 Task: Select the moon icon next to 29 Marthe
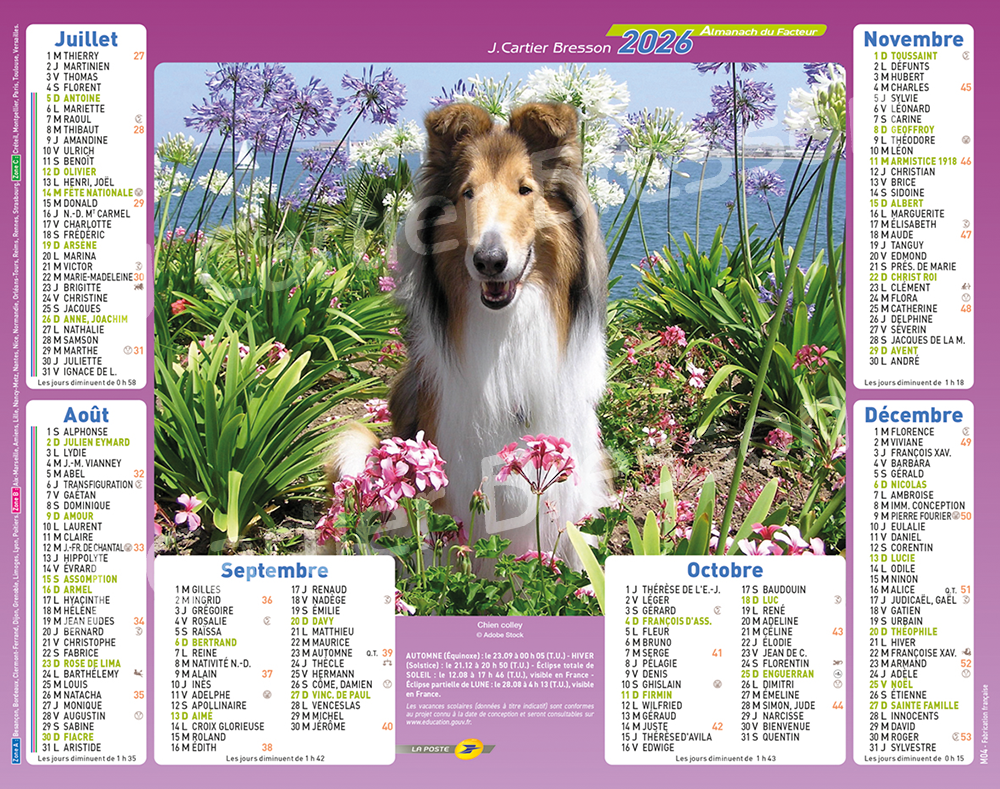[x=127, y=350]
